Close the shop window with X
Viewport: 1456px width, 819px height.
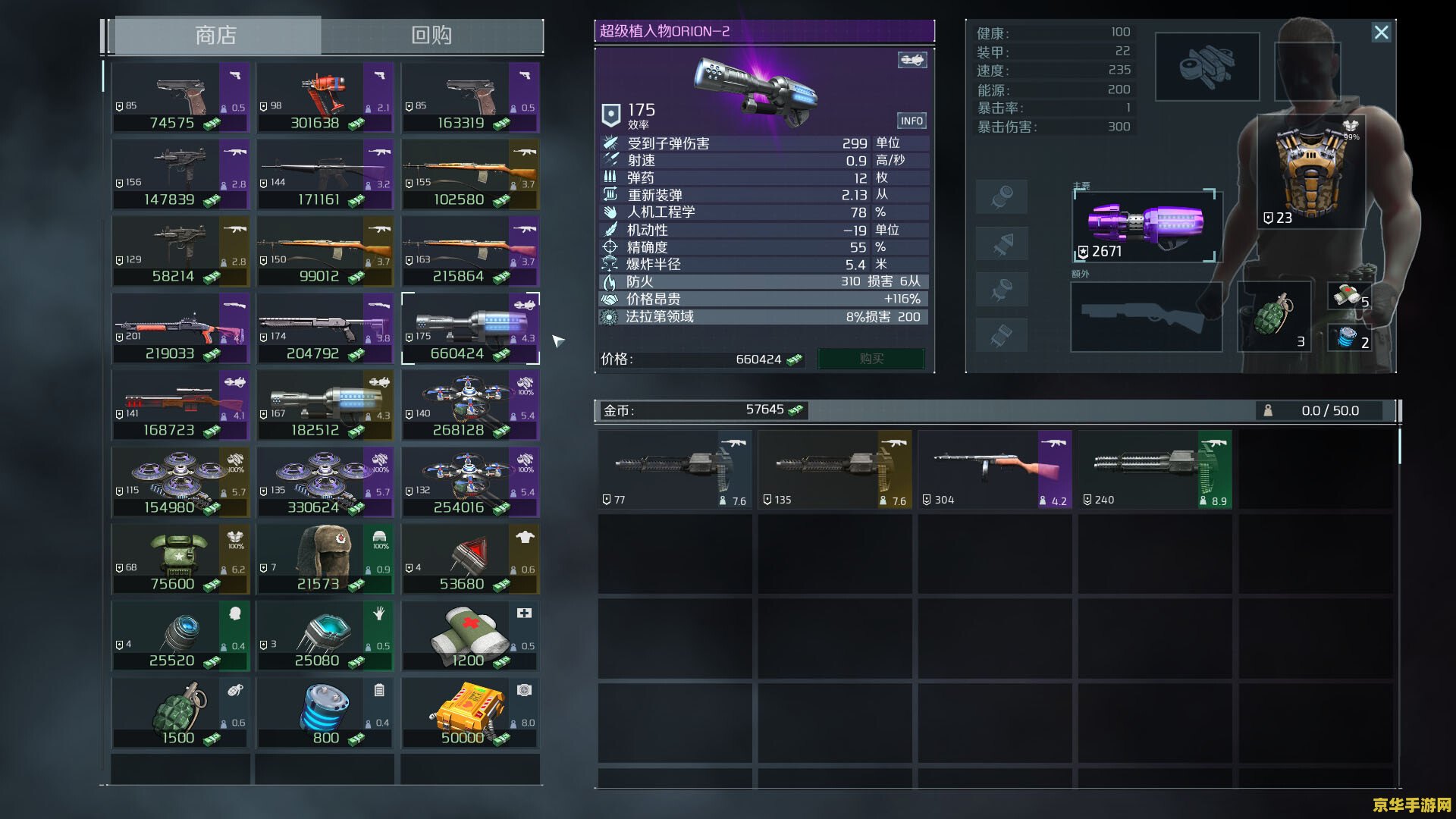click(x=1381, y=33)
